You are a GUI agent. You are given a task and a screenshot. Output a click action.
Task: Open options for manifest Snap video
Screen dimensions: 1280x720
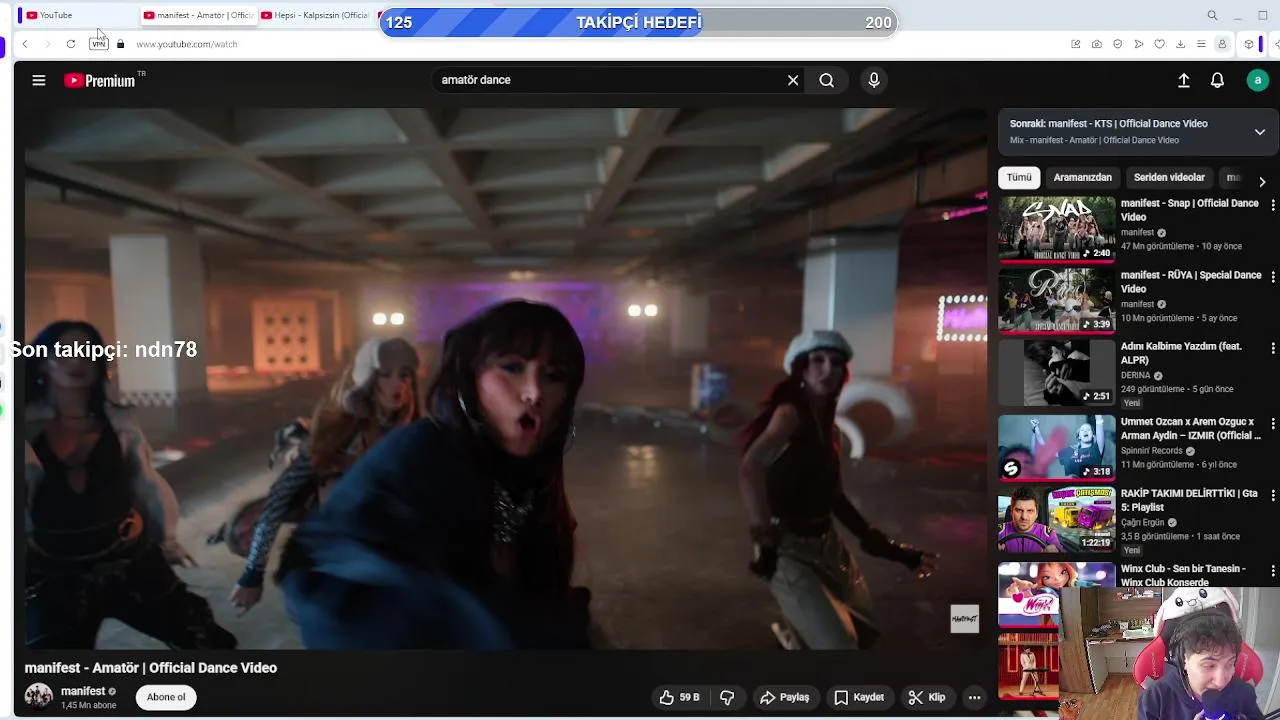(1273, 204)
